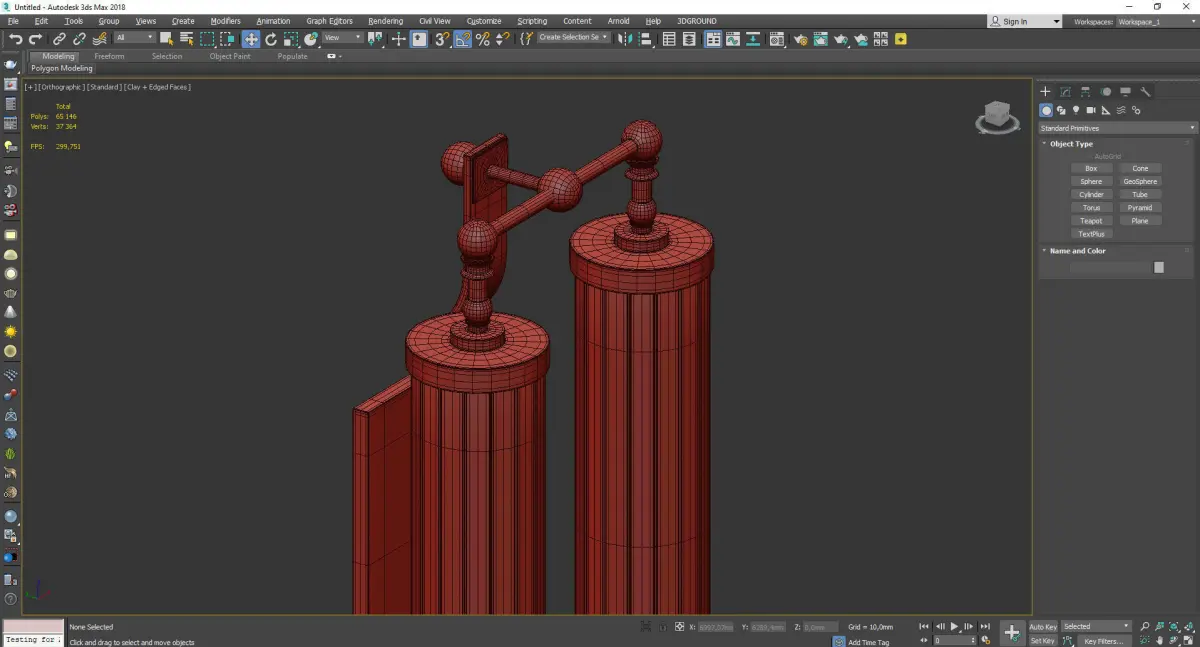Click the Bind to Space Warp icon
Image resolution: width=1200 pixels, height=647 pixels.
click(x=99, y=39)
